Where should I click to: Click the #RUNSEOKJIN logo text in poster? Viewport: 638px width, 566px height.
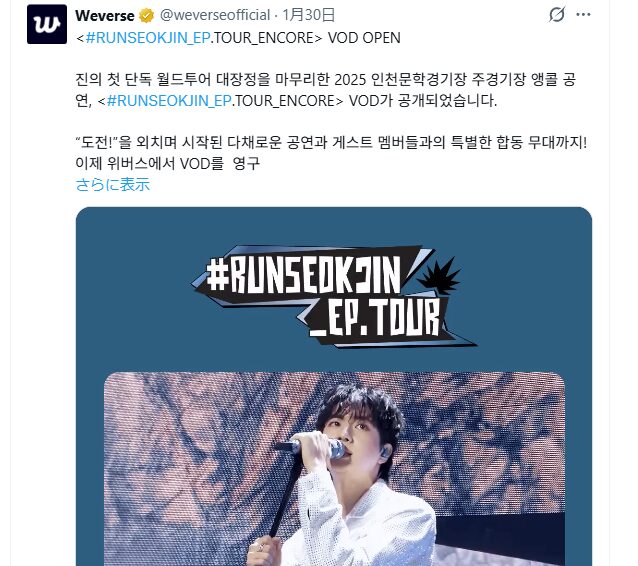pyautogui.click(x=303, y=276)
